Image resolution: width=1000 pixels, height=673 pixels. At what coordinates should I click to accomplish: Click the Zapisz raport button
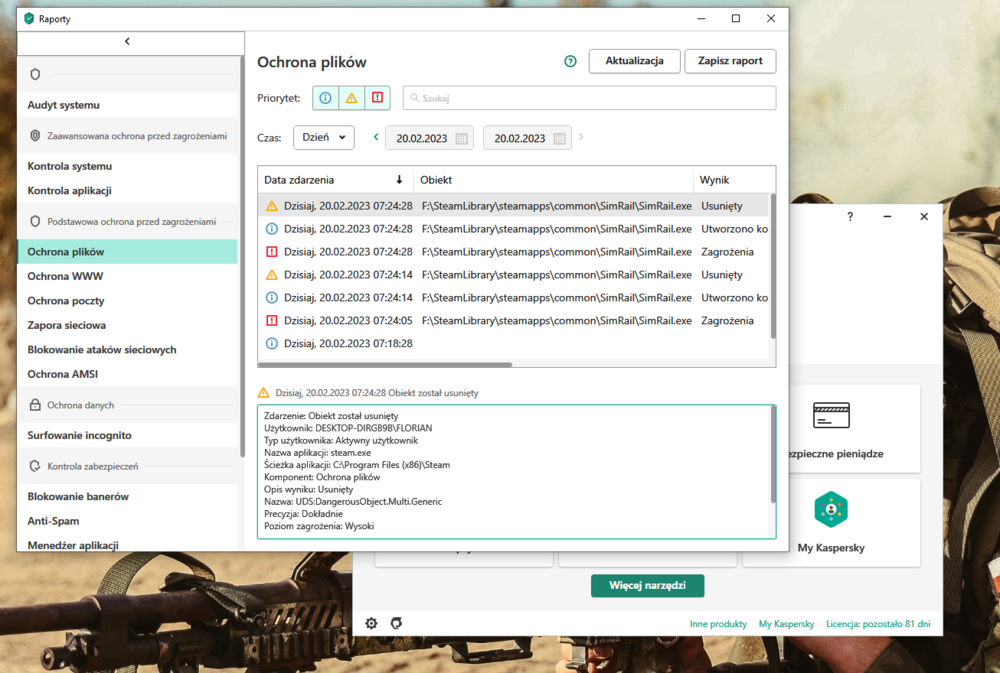tap(730, 61)
